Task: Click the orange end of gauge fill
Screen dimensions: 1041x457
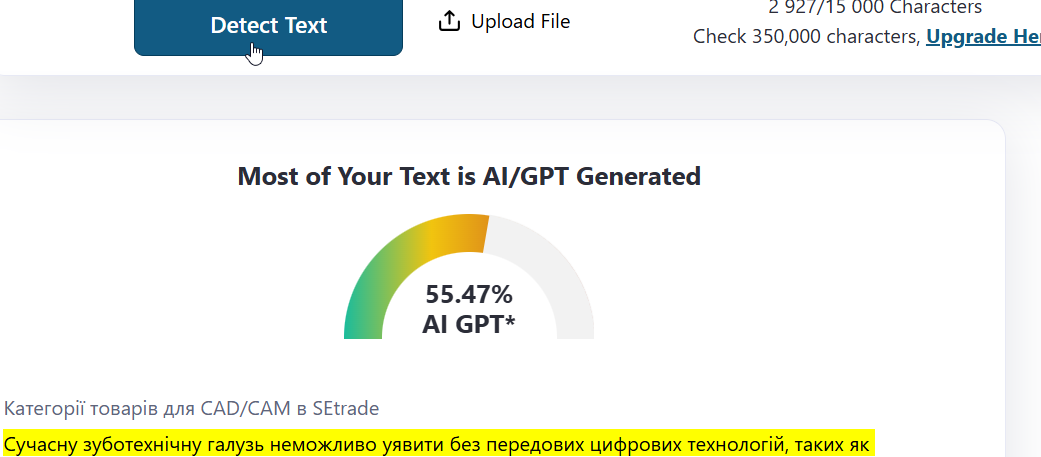Action: tap(472, 233)
